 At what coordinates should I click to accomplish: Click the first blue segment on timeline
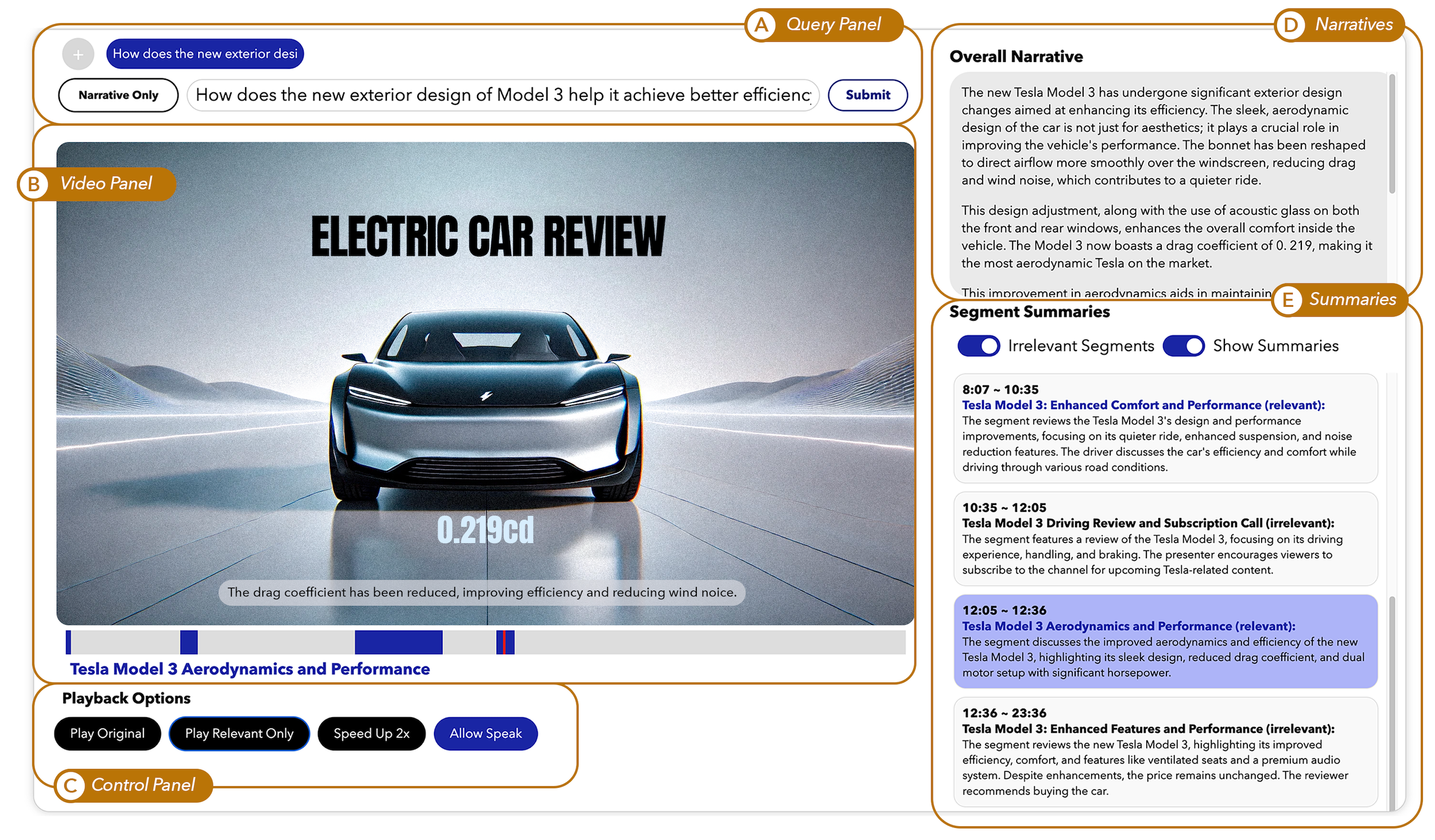(x=68, y=642)
